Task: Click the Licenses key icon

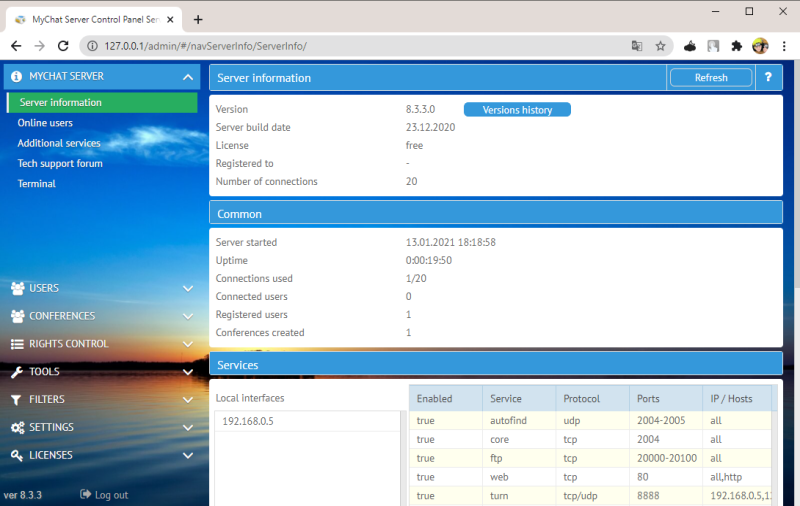Action: 17,455
